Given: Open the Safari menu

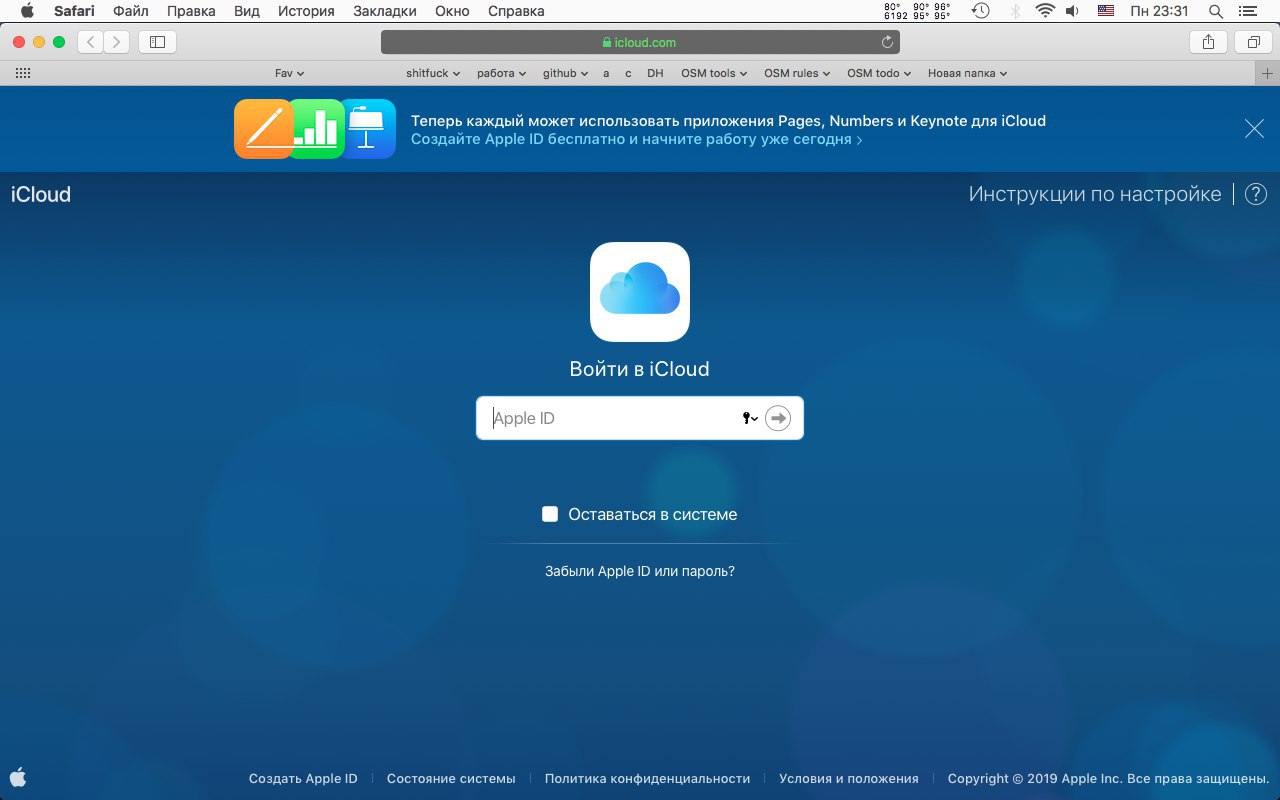Looking at the screenshot, I should point(74,11).
